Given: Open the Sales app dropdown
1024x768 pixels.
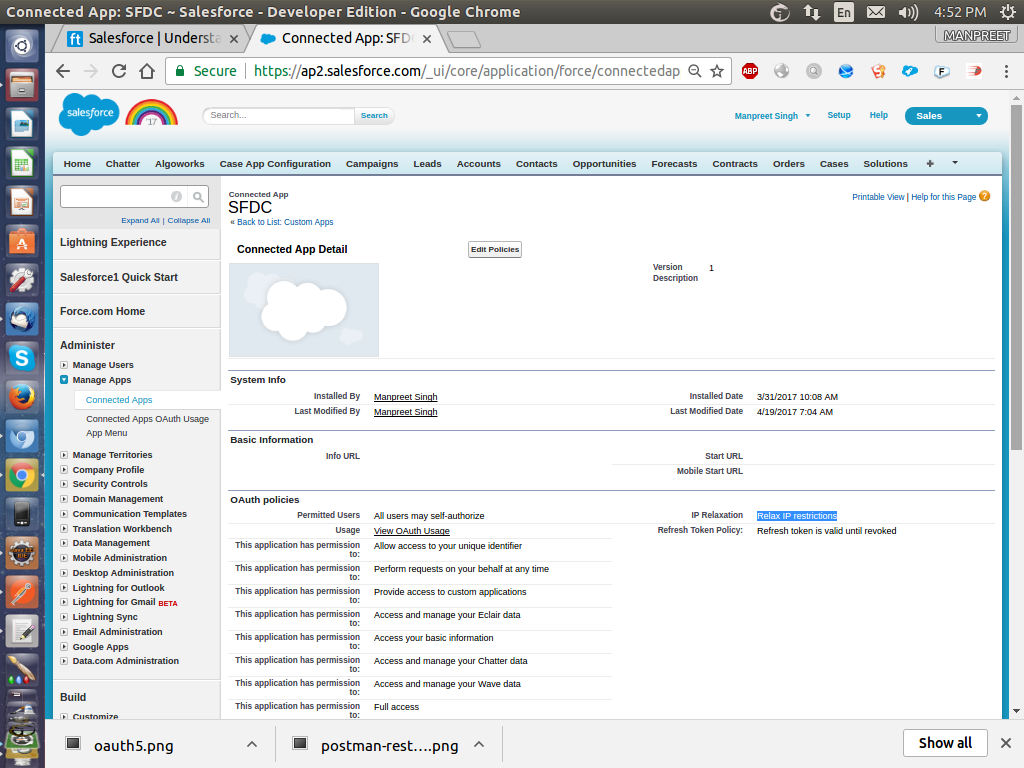Looking at the screenshot, I should coord(946,116).
